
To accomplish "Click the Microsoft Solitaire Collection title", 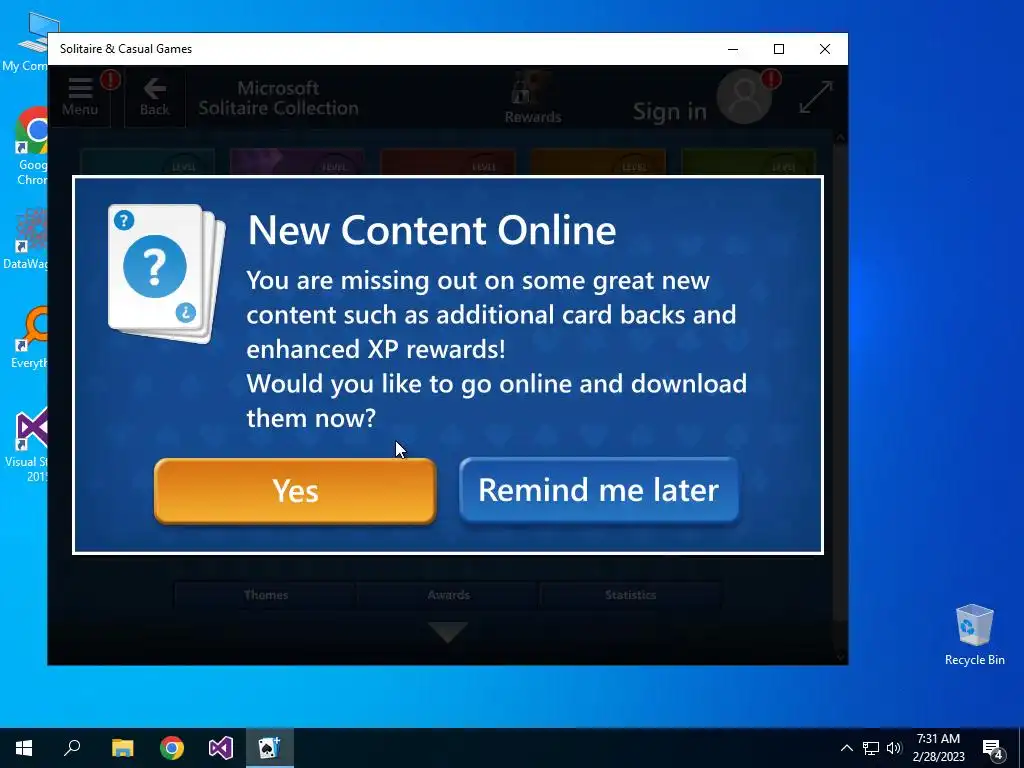I will 278,98.
